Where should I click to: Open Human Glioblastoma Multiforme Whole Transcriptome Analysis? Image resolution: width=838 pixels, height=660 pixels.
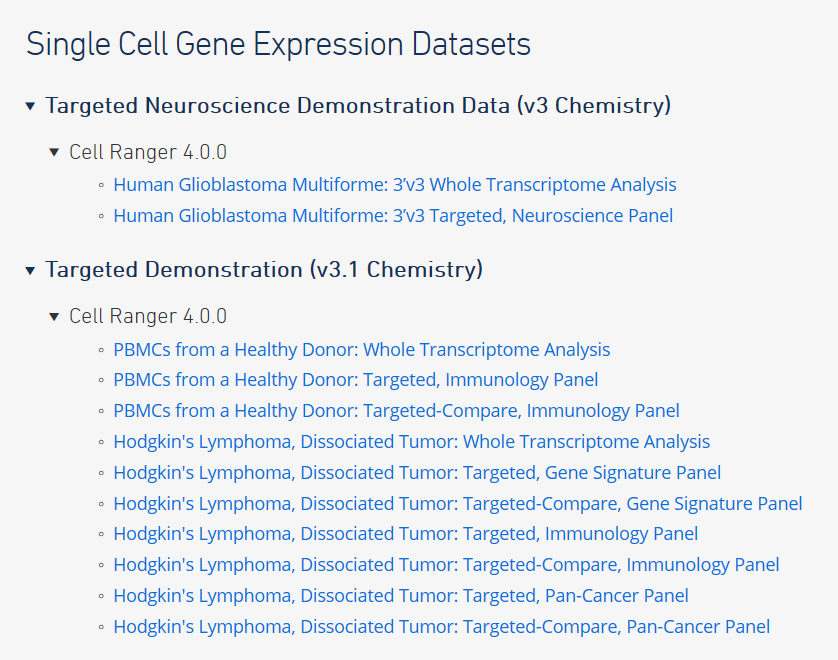(394, 185)
